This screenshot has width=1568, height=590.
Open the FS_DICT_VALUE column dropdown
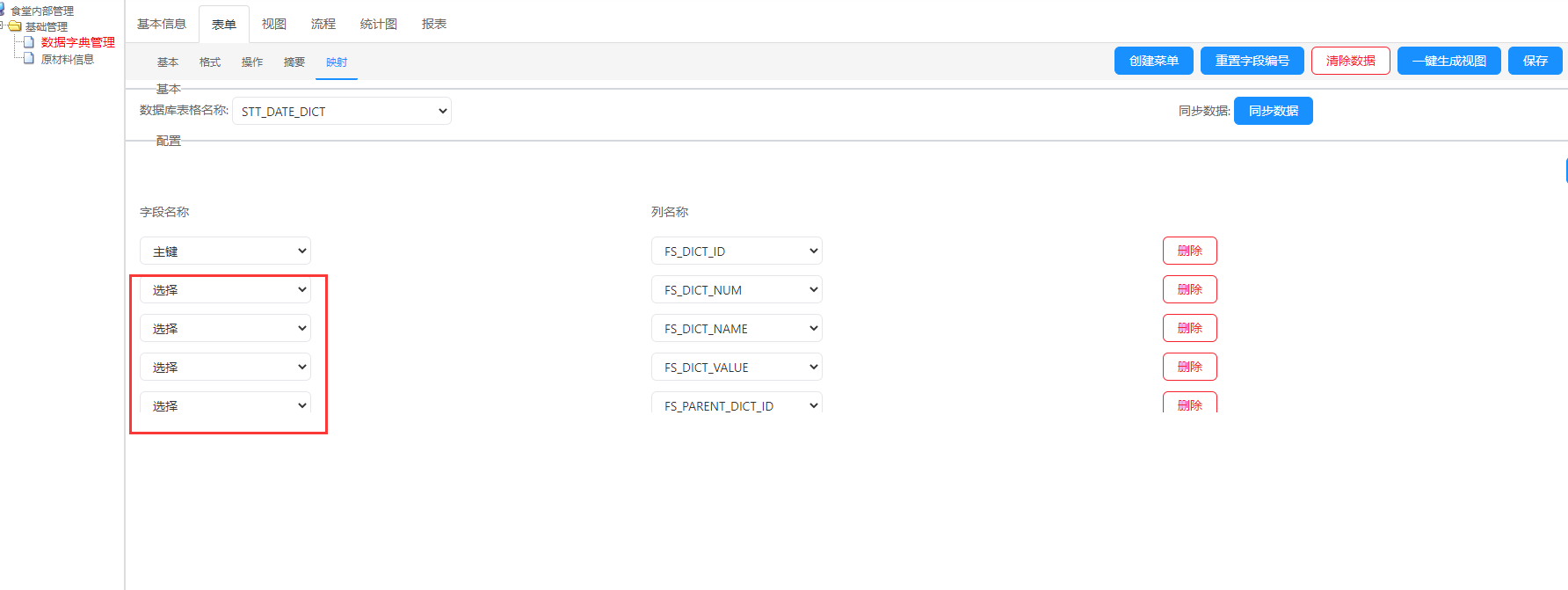tap(737, 367)
